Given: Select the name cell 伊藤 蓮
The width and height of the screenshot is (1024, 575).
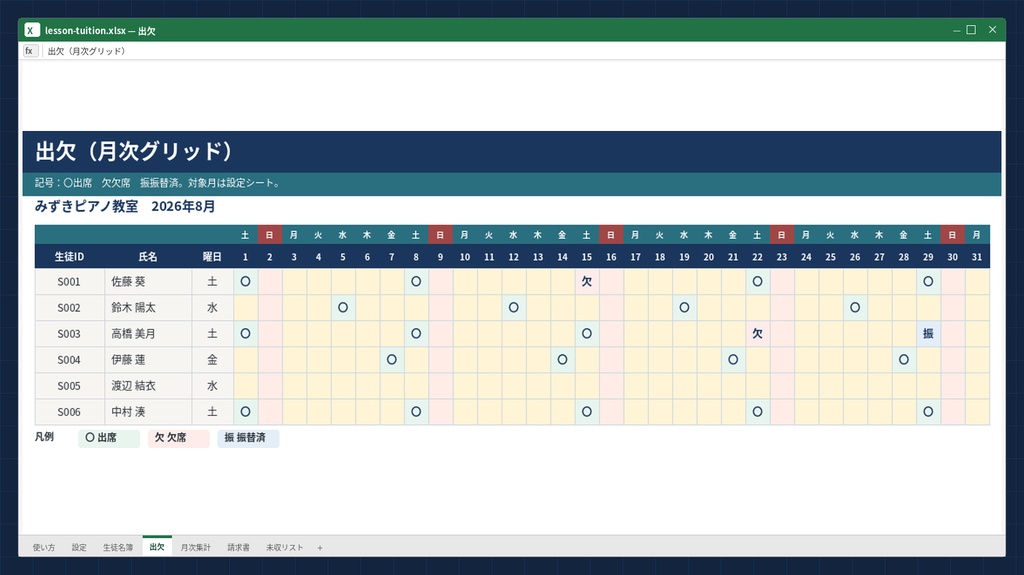Looking at the screenshot, I should coord(148,360).
